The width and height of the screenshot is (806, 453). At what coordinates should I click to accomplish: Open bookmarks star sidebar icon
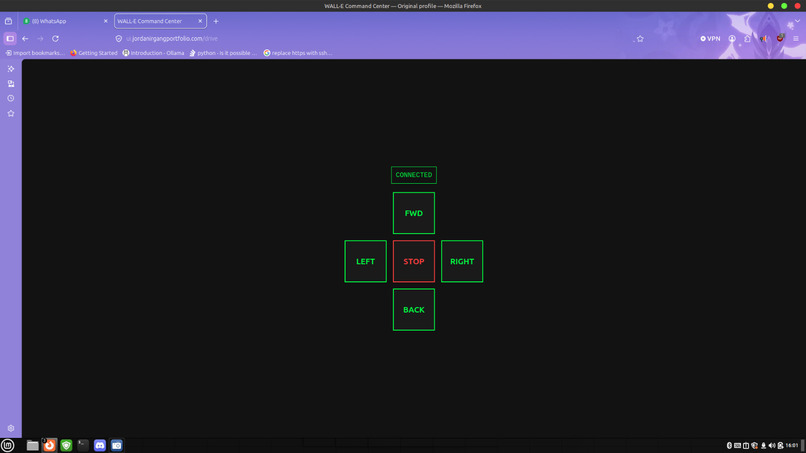pos(11,113)
